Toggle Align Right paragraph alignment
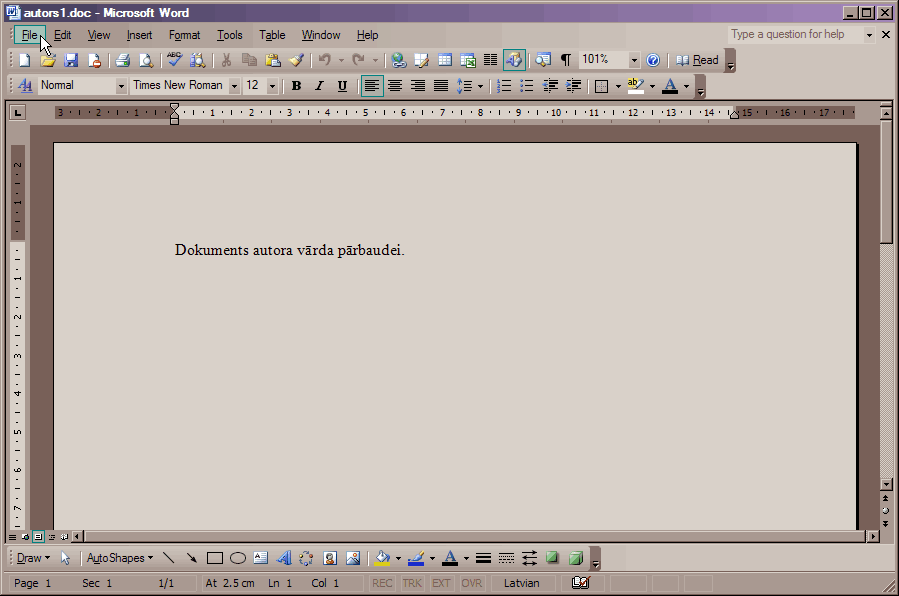Image resolution: width=899 pixels, height=596 pixels. point(418,86)
